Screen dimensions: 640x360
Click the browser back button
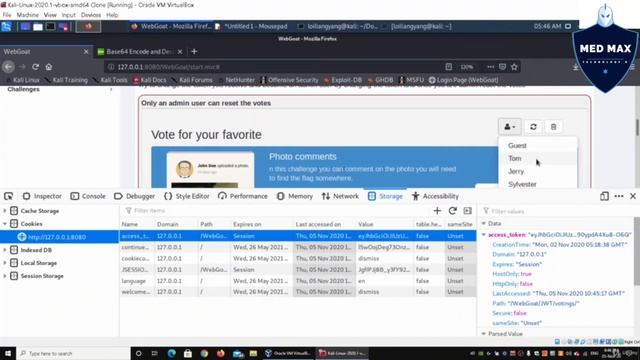tap(8, 67)
